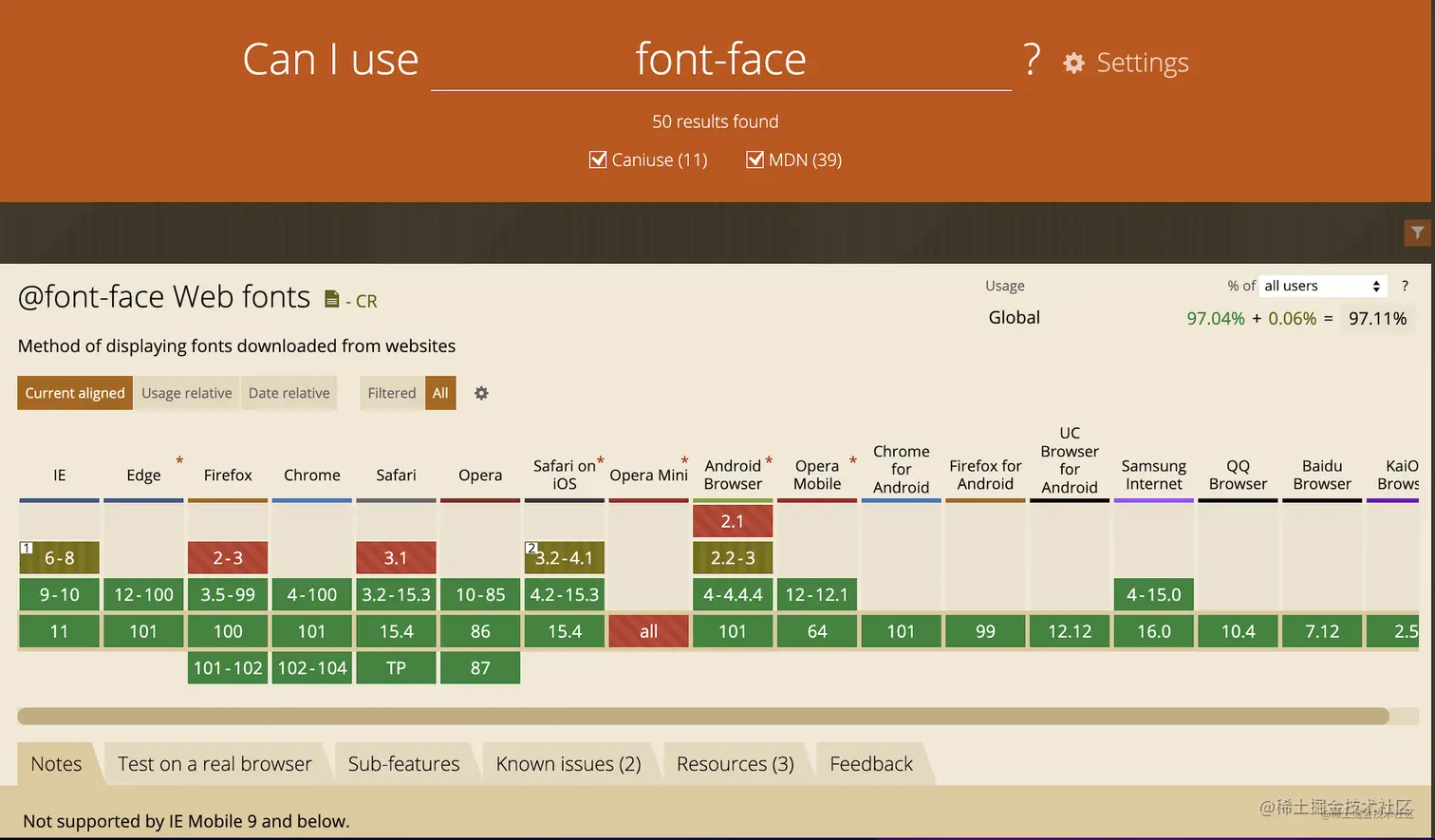
Task: Select the All browsers option
Action: pyautogui.click(x=440, y=393)
